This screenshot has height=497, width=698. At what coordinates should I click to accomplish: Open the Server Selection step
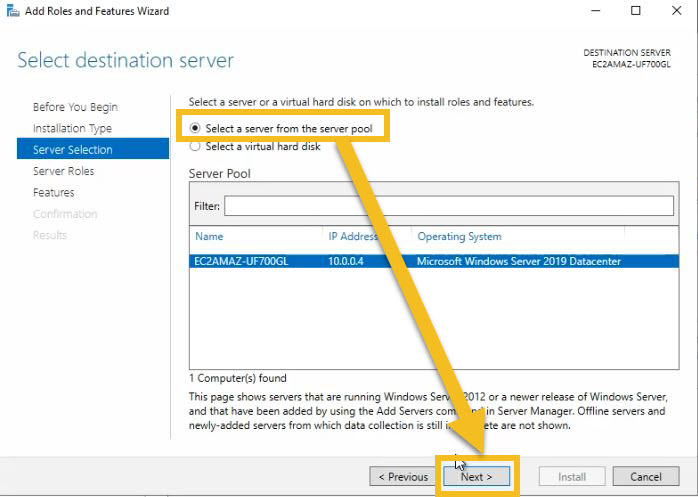point(93,149)
